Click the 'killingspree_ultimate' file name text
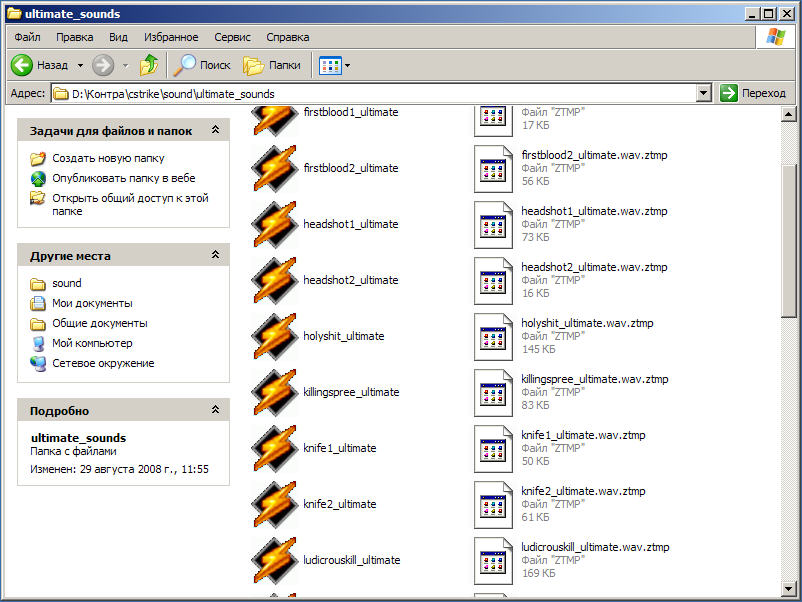This screenshot has height=602, width=802. 351,392
